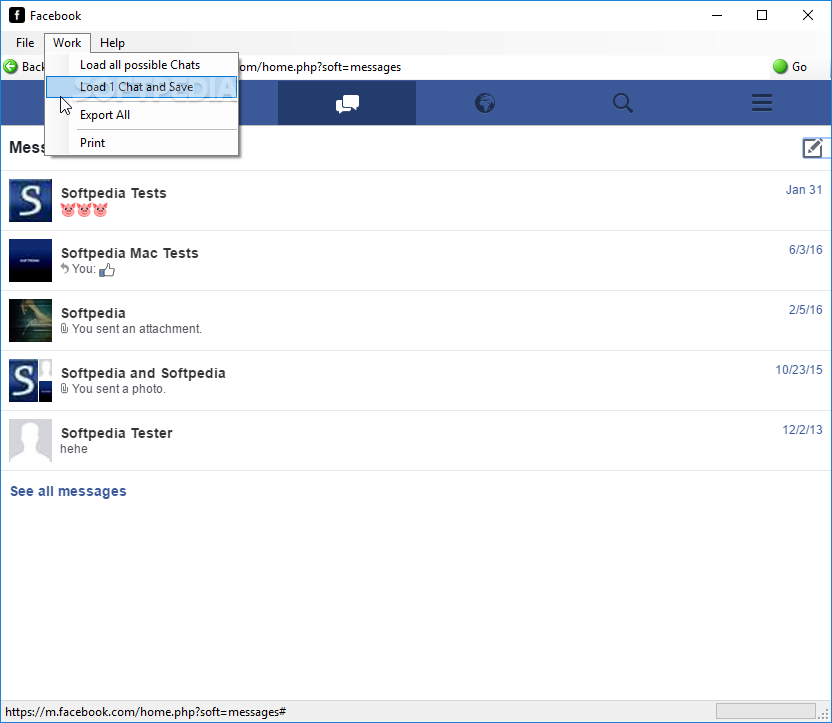
Task: Close the Work menu
Action: pyautogui.click(x=67, y=43)
